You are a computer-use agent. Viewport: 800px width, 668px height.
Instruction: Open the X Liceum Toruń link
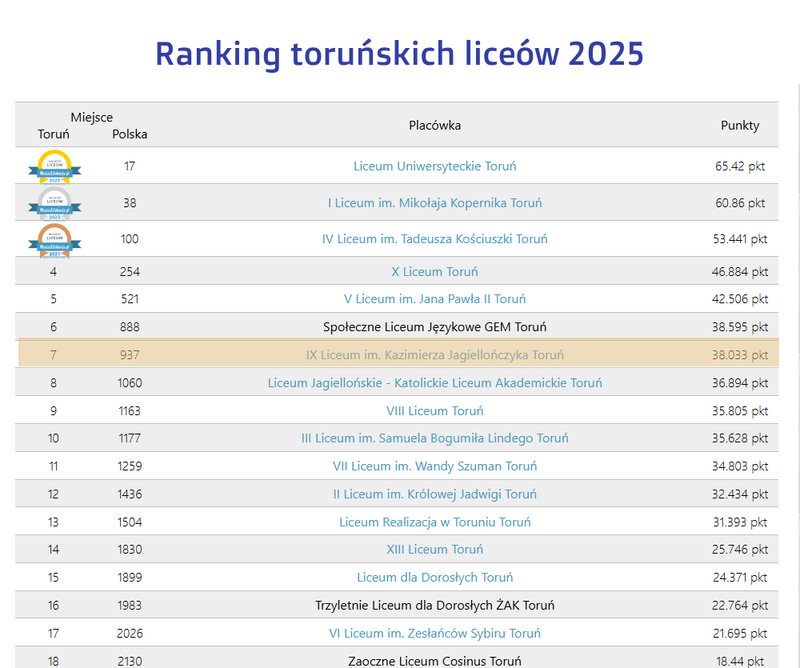click(435, 271)
